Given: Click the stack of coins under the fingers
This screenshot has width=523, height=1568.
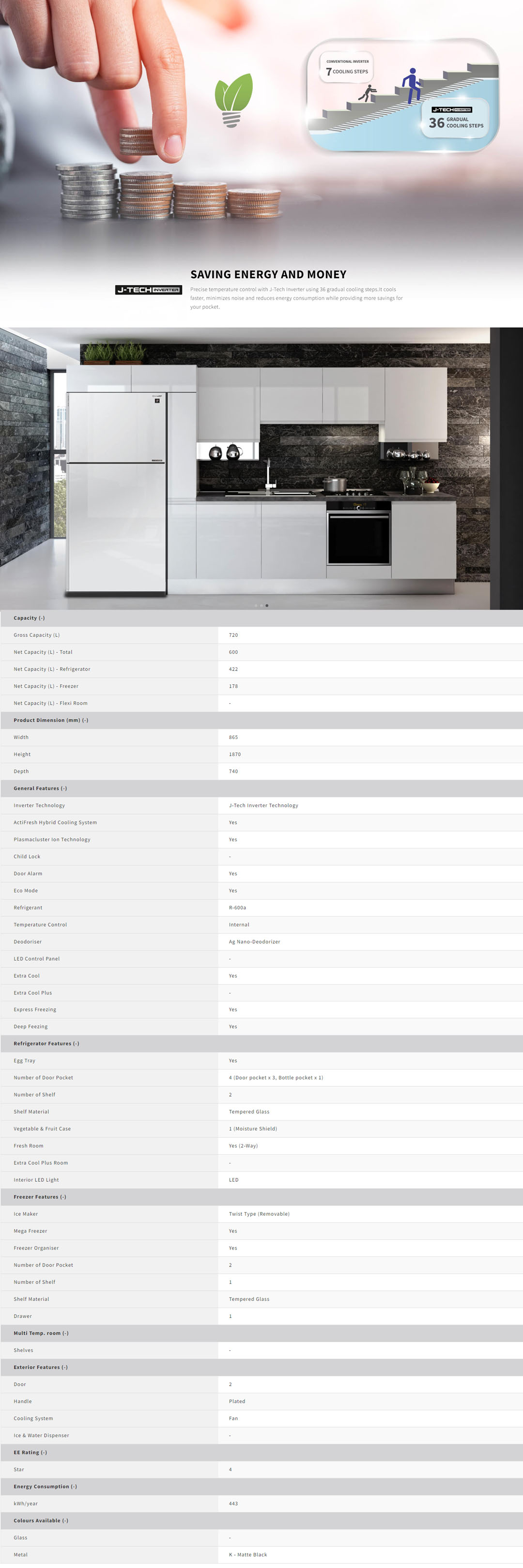Looking at the screenshot, I should point(138,141).
